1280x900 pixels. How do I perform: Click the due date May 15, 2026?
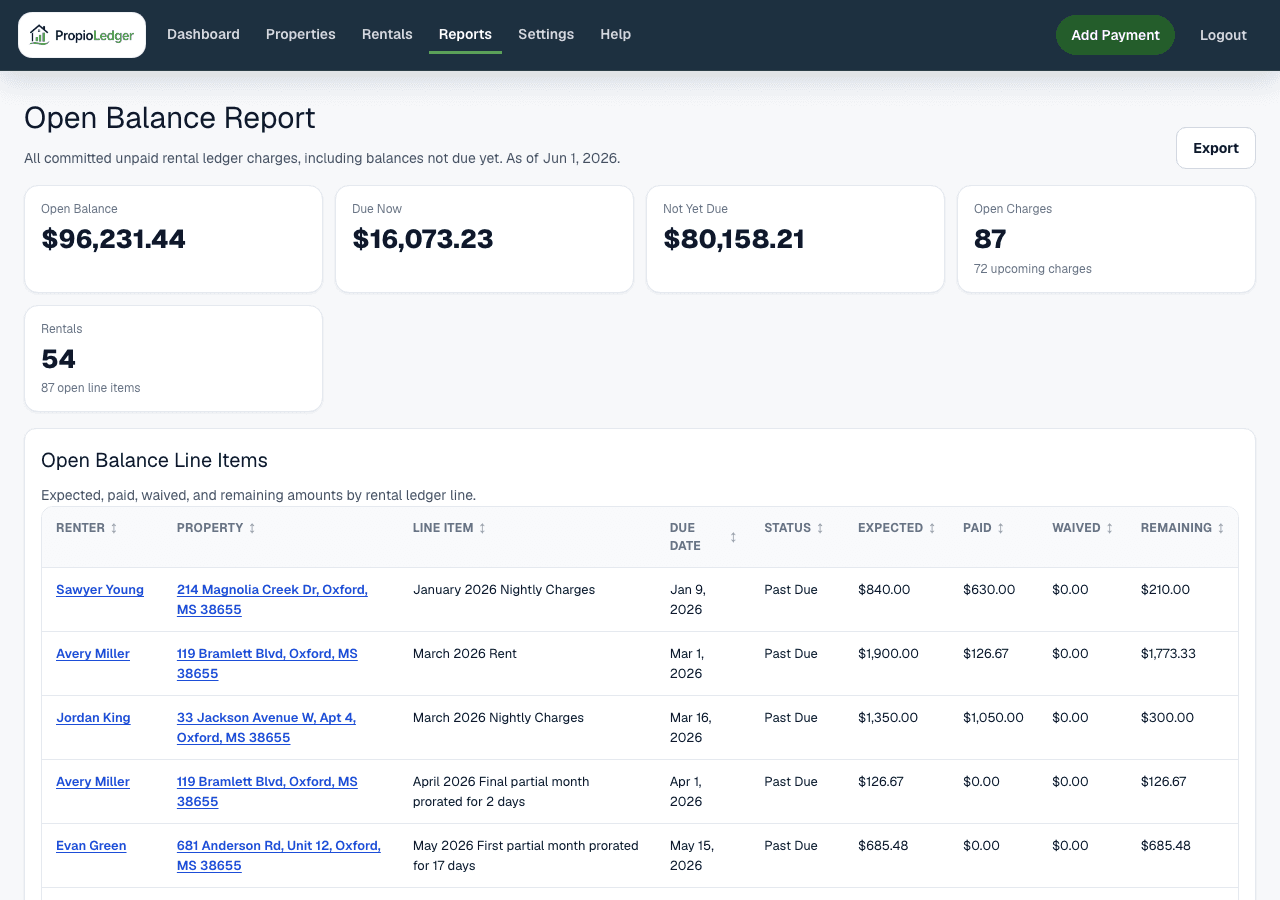(692, 856)
